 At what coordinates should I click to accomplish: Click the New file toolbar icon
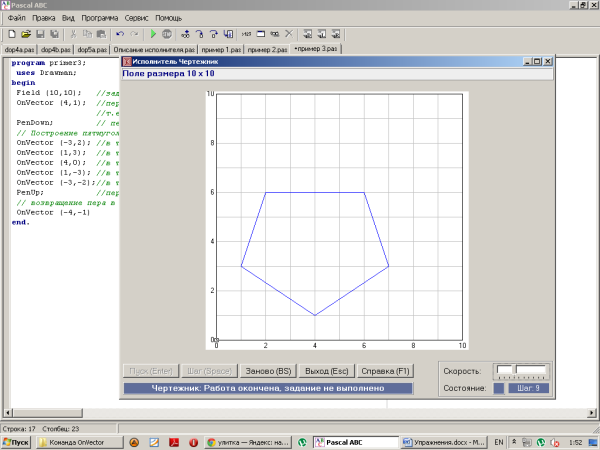[x=11, y=33]
